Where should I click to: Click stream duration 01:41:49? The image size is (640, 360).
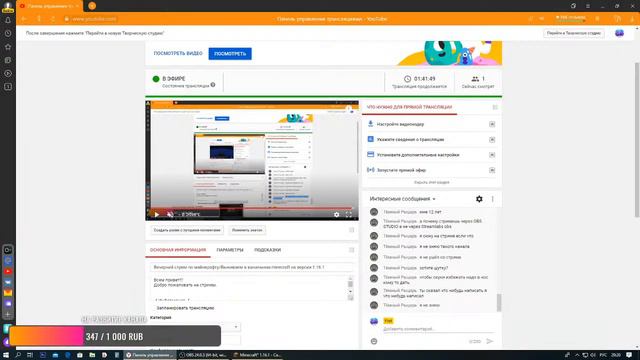tap(424, 79)
